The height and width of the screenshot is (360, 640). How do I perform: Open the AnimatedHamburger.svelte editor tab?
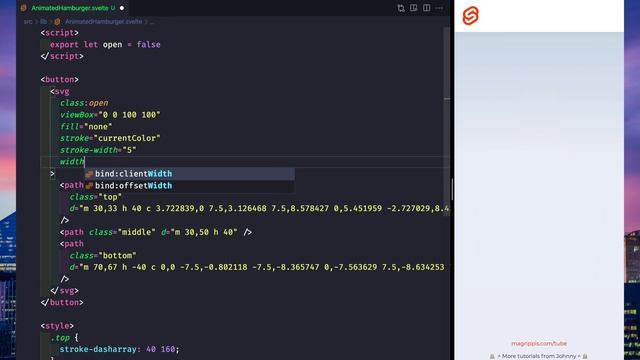73,8
